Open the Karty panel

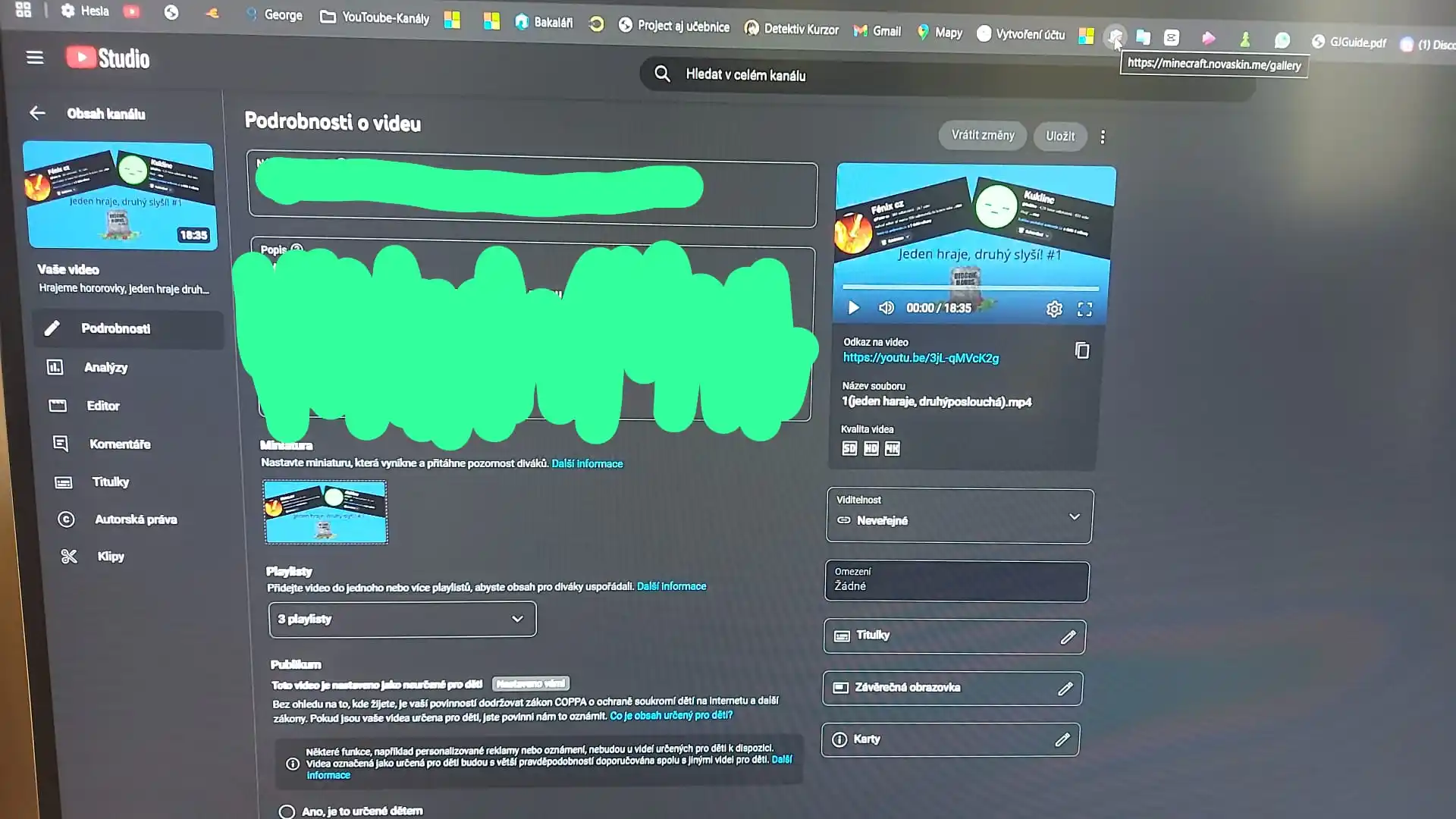pos(950,739)
